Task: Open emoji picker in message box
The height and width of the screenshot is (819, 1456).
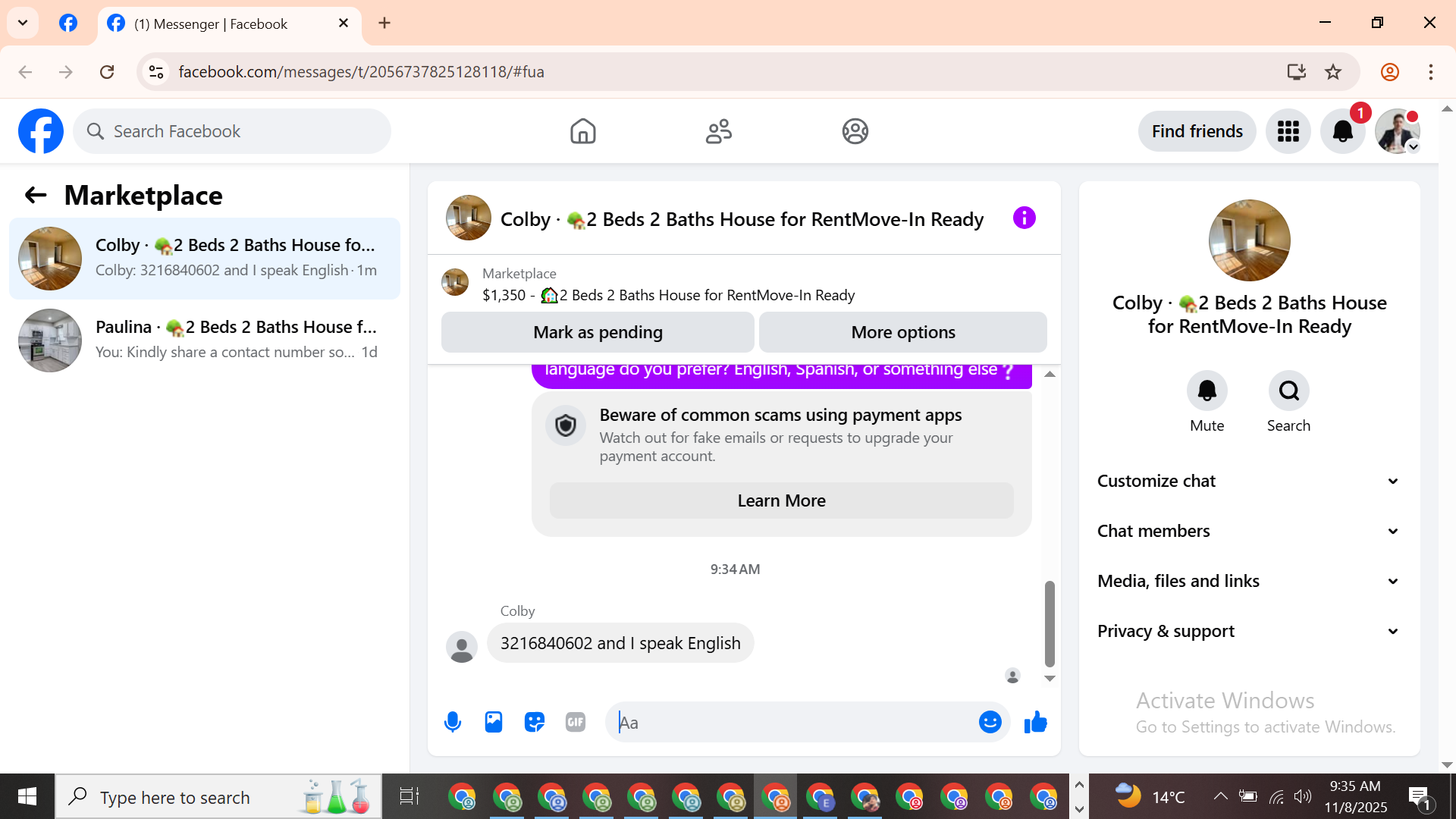Action: (990, 722)
